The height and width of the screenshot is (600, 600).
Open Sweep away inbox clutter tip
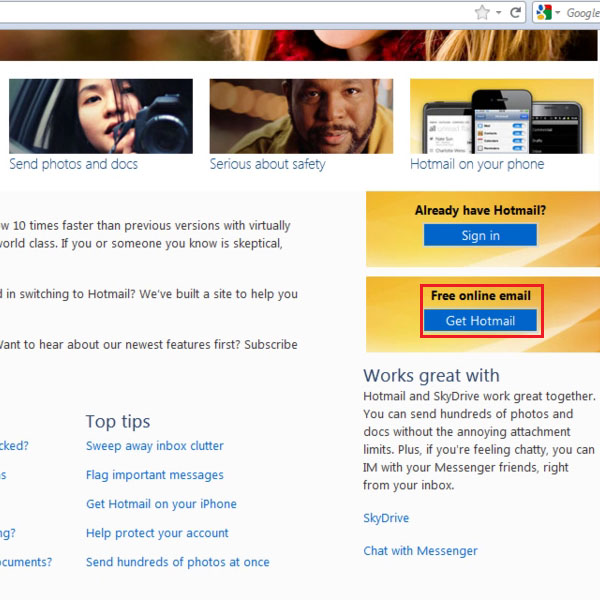tap(155, 446)
